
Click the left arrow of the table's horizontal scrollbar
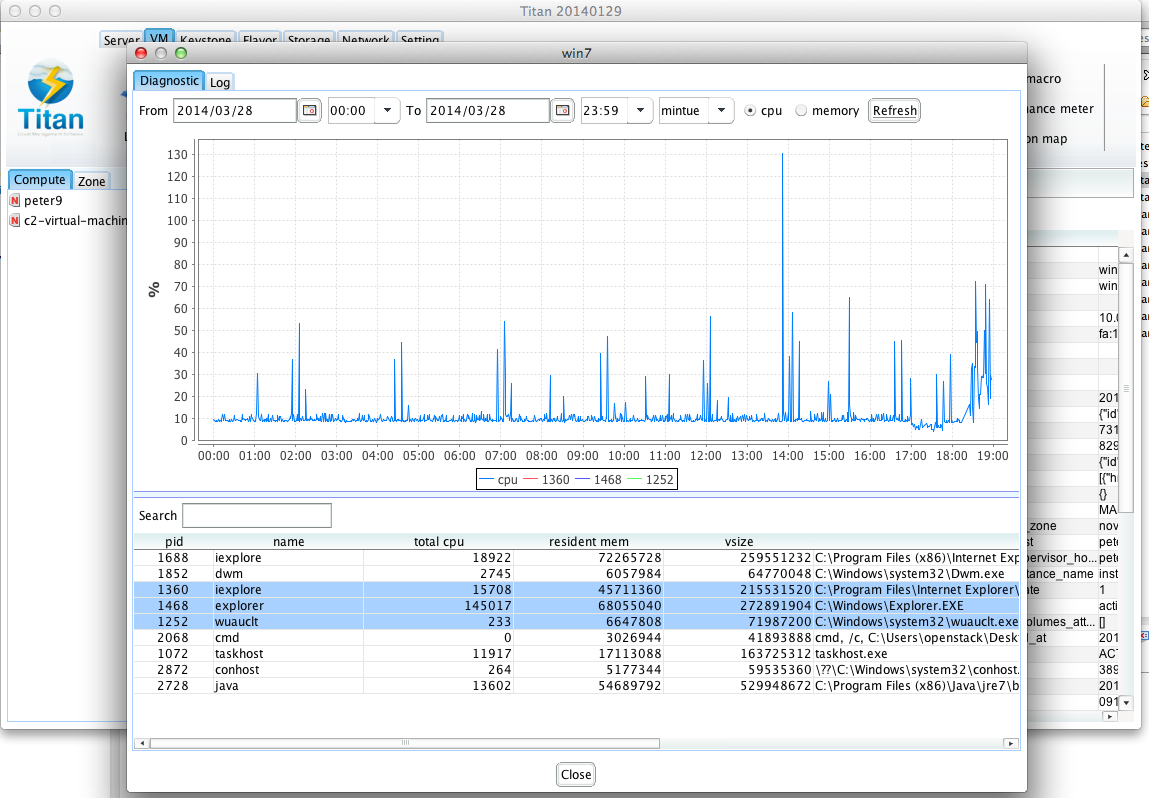(x=141, y=743)
